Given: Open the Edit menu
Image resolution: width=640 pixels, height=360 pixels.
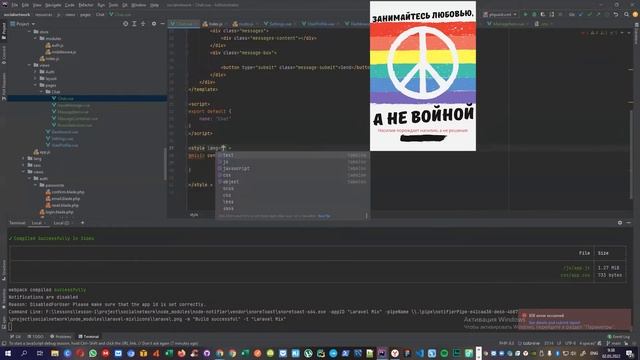Looking at the screenshot, I should pyautogui.click(x=25, y=5).
